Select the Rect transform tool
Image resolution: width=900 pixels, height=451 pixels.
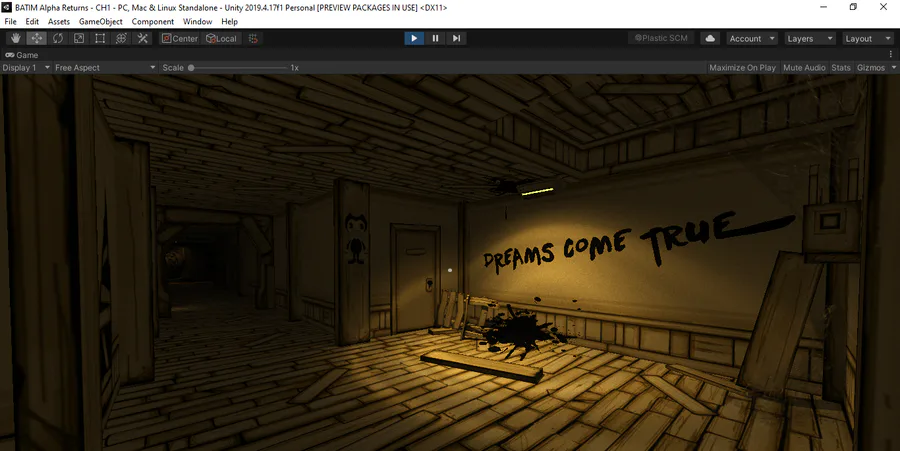pyautogui.click(x=100, y=38)
